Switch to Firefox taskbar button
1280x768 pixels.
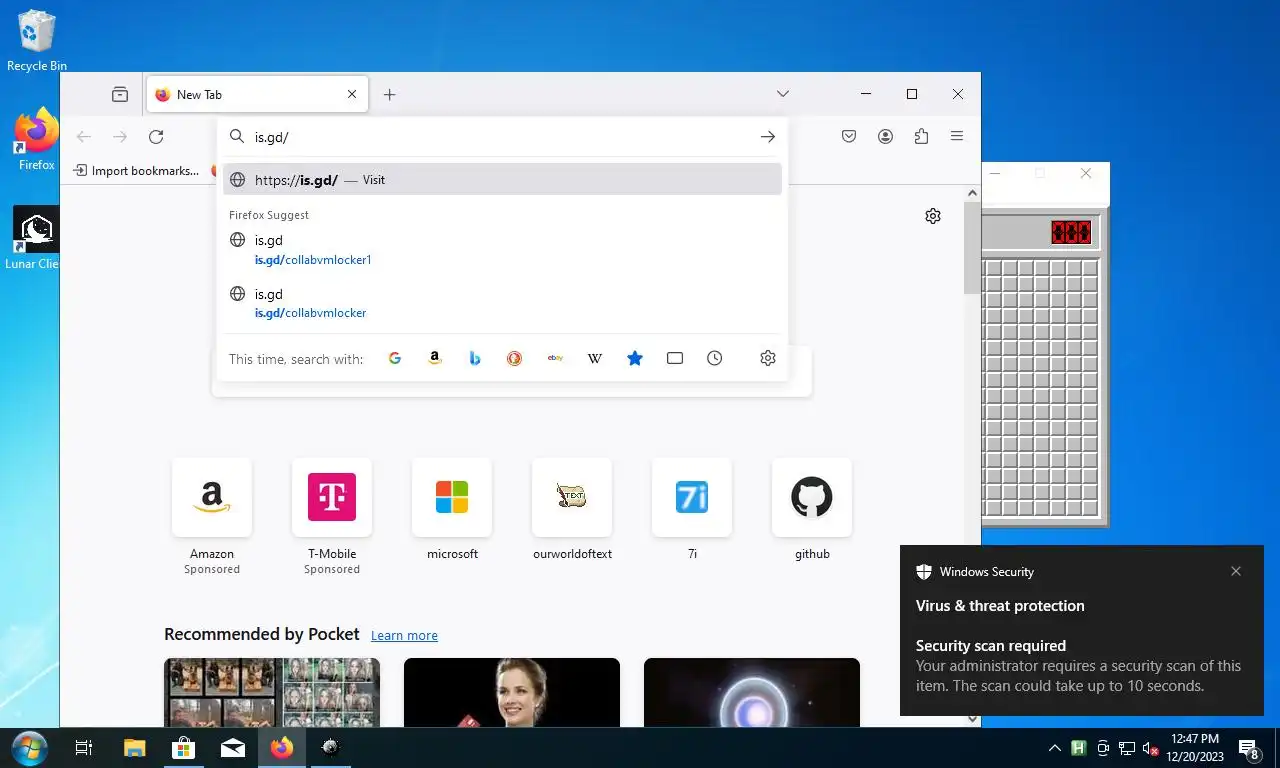pos(282,748)
